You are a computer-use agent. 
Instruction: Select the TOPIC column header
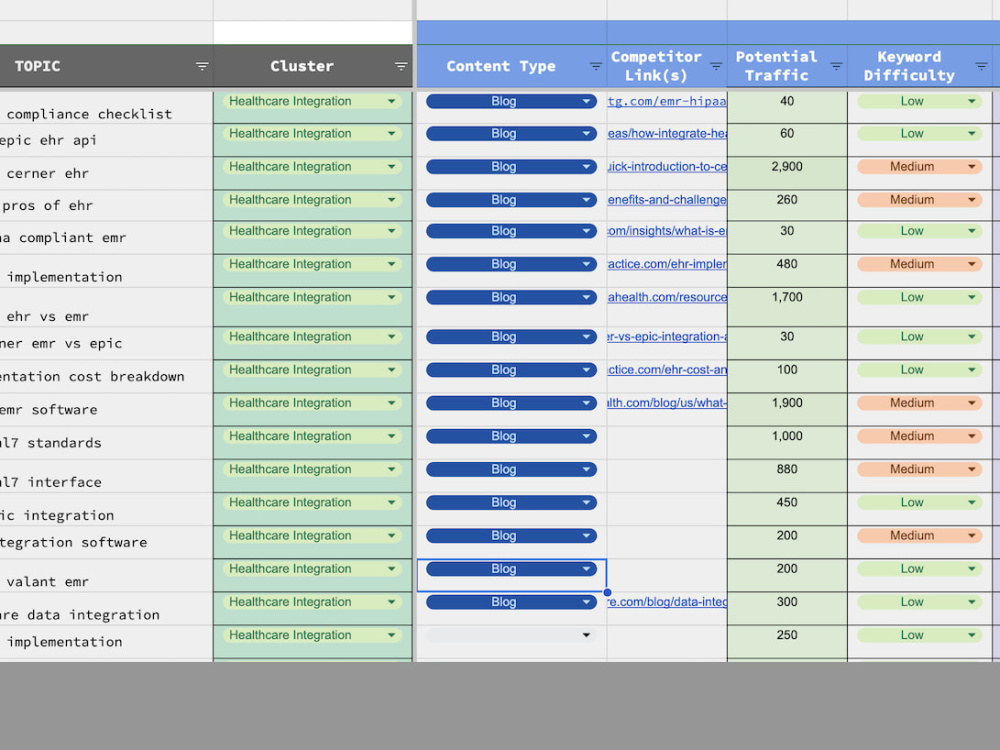(x=107, y=66)
